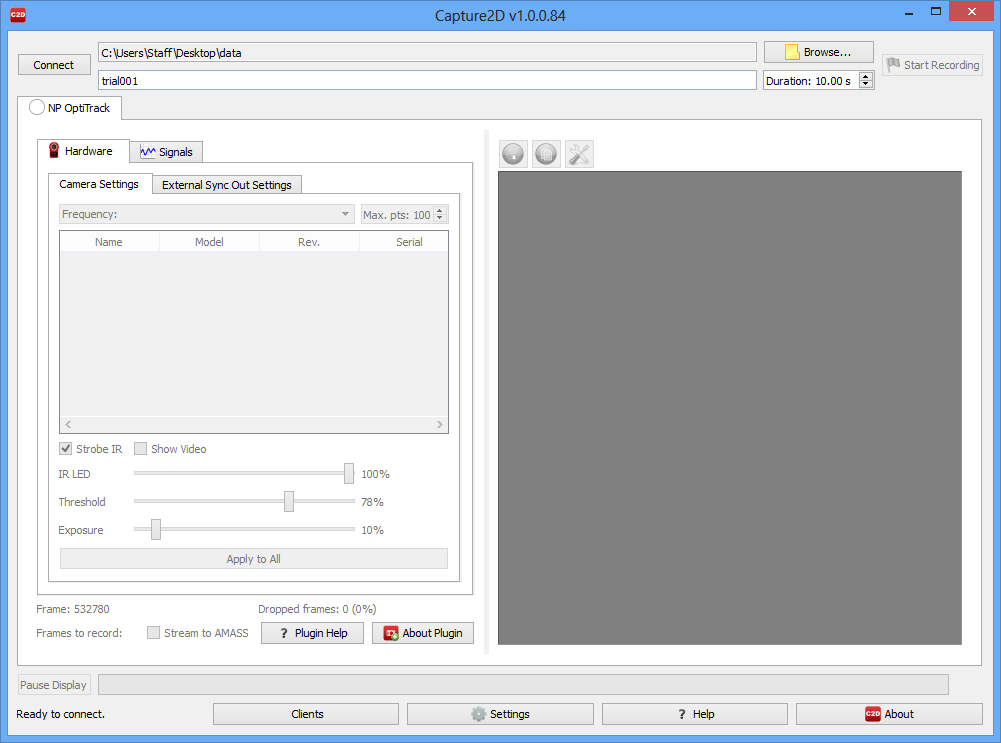
Task: Click the Threshold slider handle
Action: click(289, 502)
